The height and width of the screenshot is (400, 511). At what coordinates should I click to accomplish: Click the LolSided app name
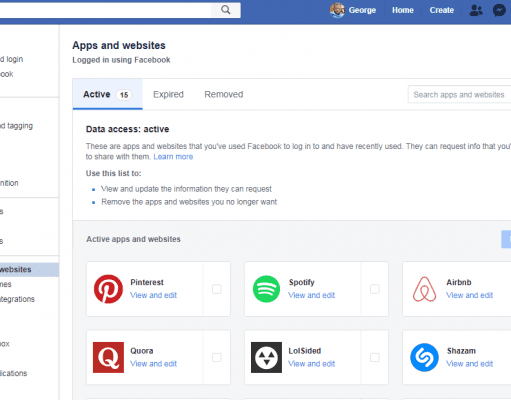pyautogui.click(x=305, y=351)
